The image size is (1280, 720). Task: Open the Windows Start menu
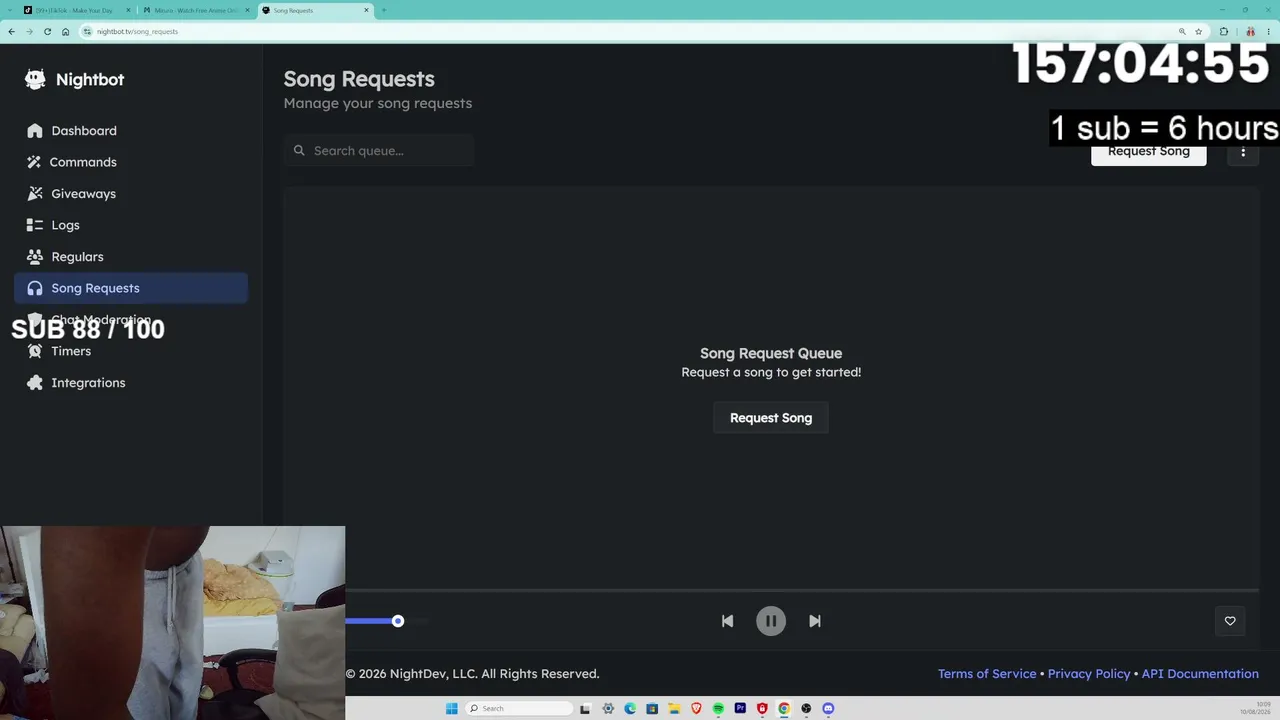point(452,709)
